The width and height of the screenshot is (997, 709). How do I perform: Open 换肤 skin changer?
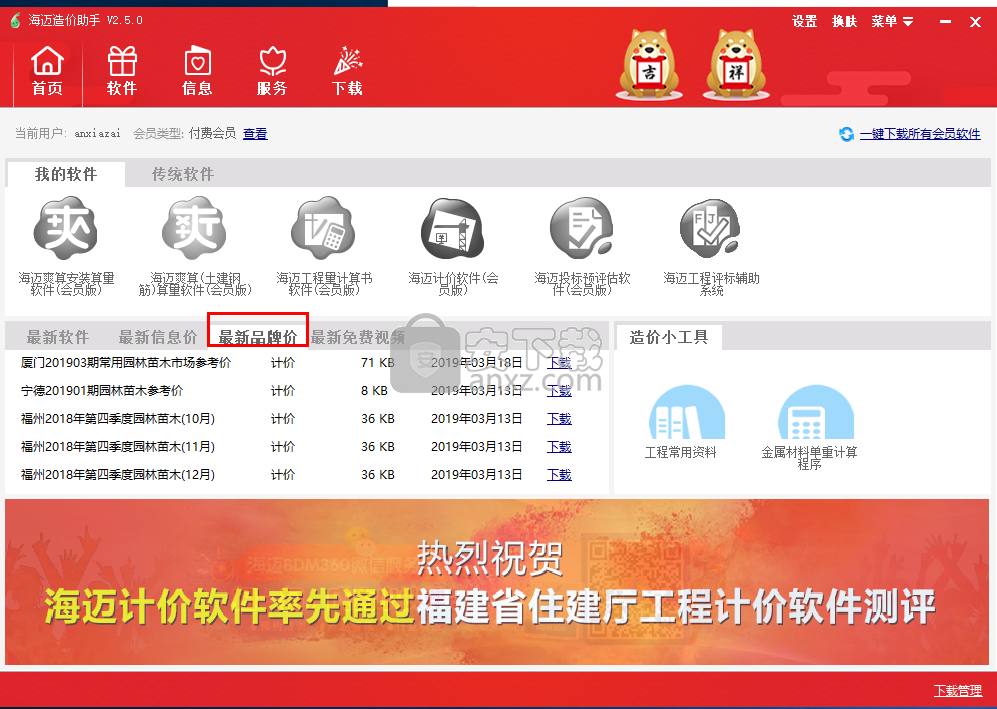coord(844,22)
